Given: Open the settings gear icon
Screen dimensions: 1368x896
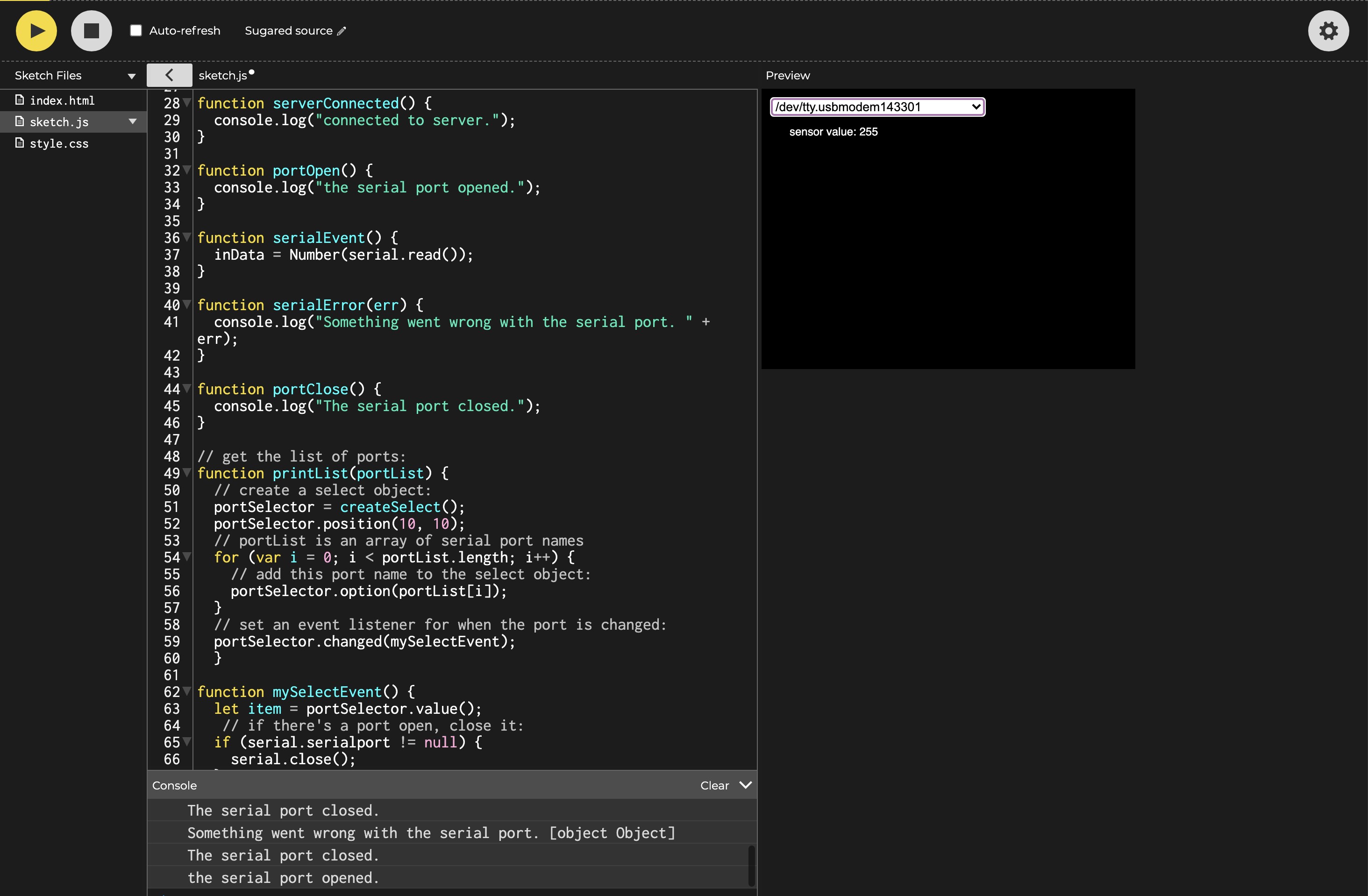Looking at the screenshot, I should pos(1328,31).
